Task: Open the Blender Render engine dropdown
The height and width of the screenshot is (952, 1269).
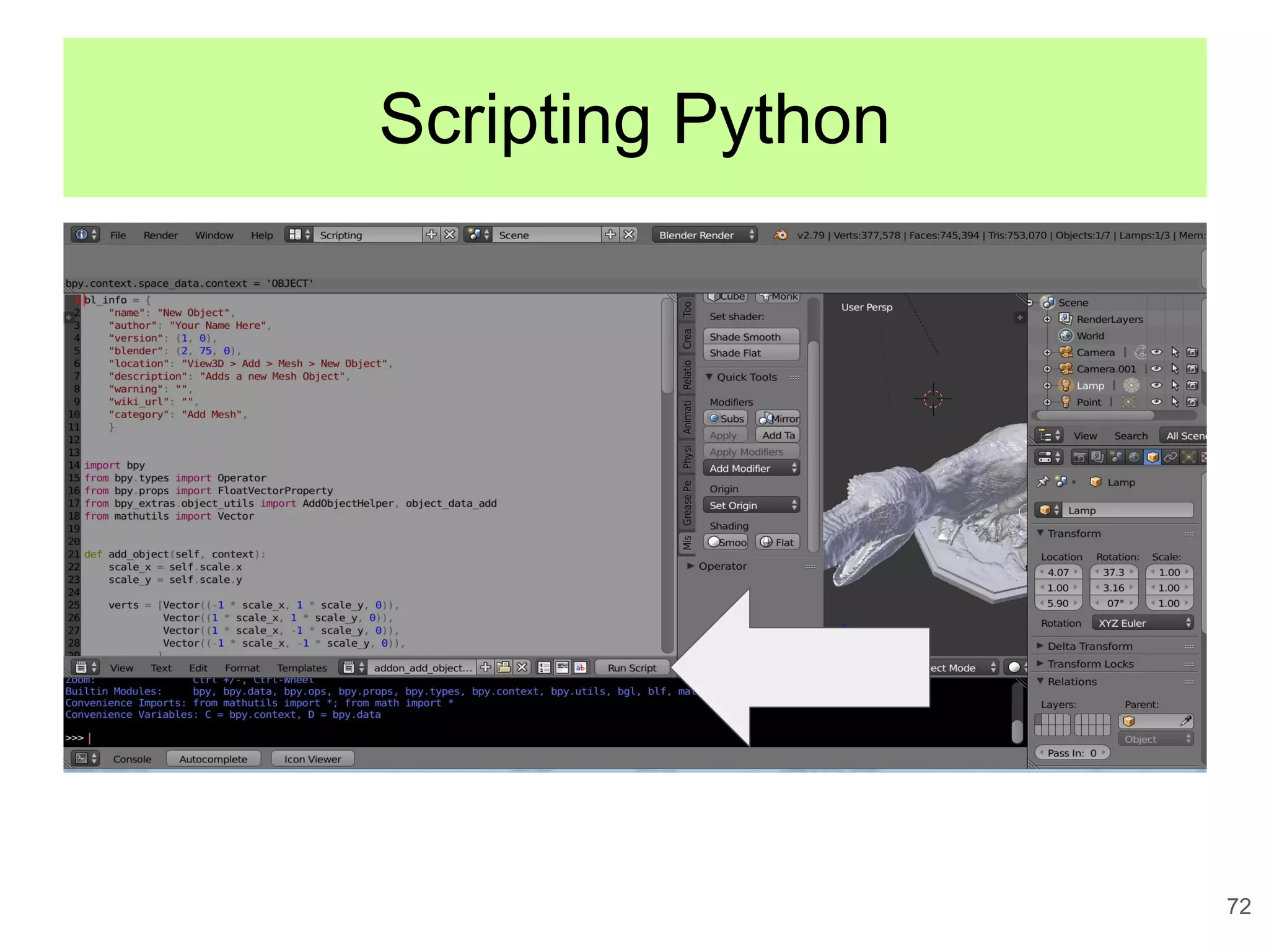Action: pyautogui.click(x=705, y=235)
